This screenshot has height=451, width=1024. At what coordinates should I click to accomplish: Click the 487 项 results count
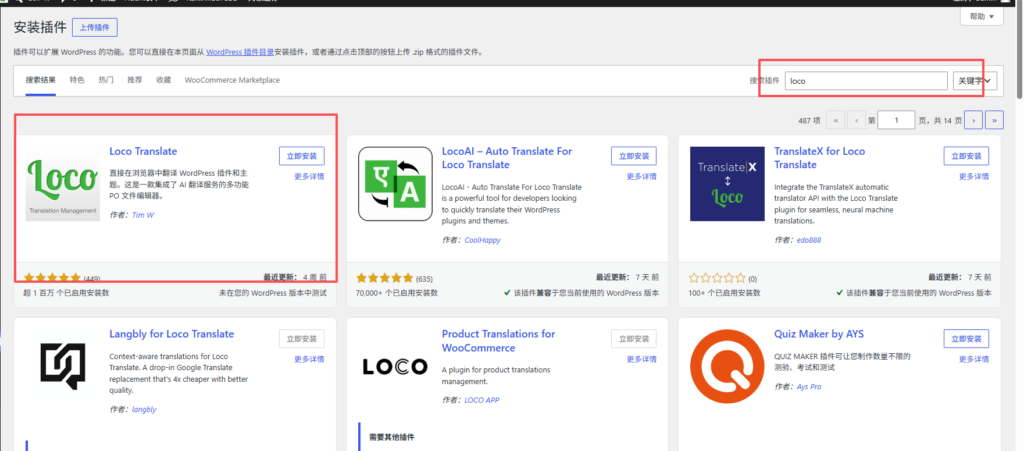tap(809, 121)
